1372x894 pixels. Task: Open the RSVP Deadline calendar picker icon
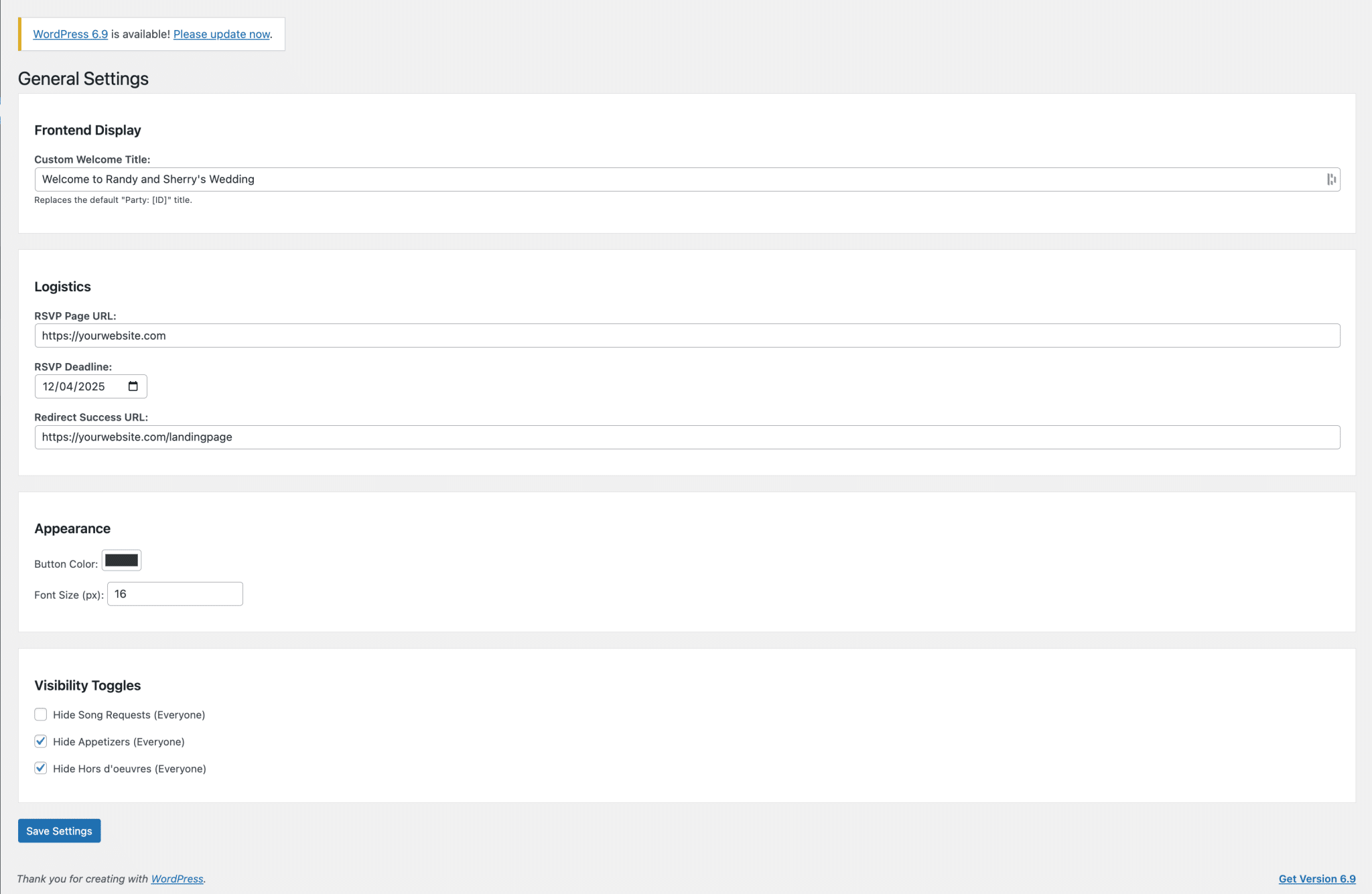click(x=133, y=386)
